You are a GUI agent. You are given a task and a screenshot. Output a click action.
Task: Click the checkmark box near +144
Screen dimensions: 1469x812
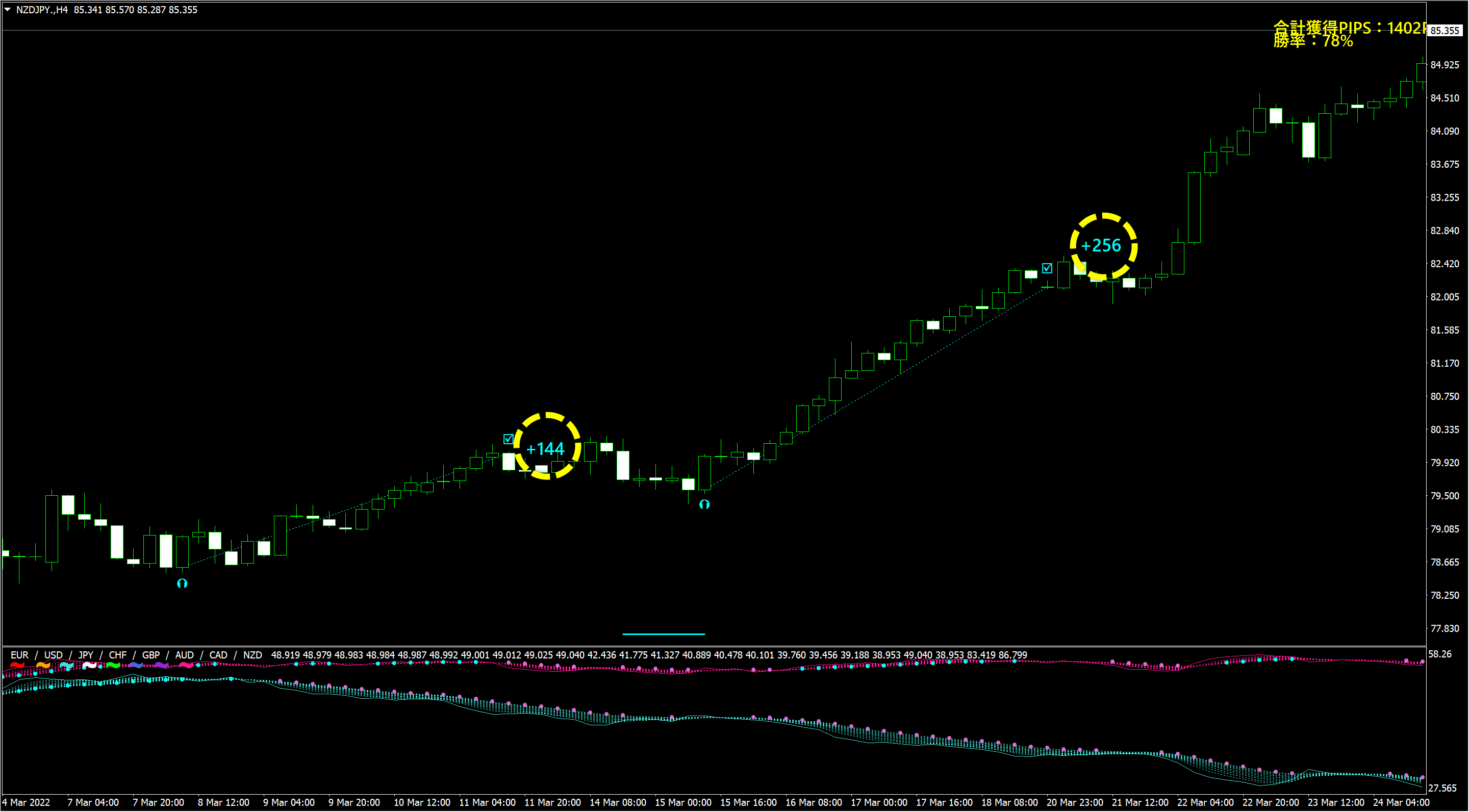[508, 439]
